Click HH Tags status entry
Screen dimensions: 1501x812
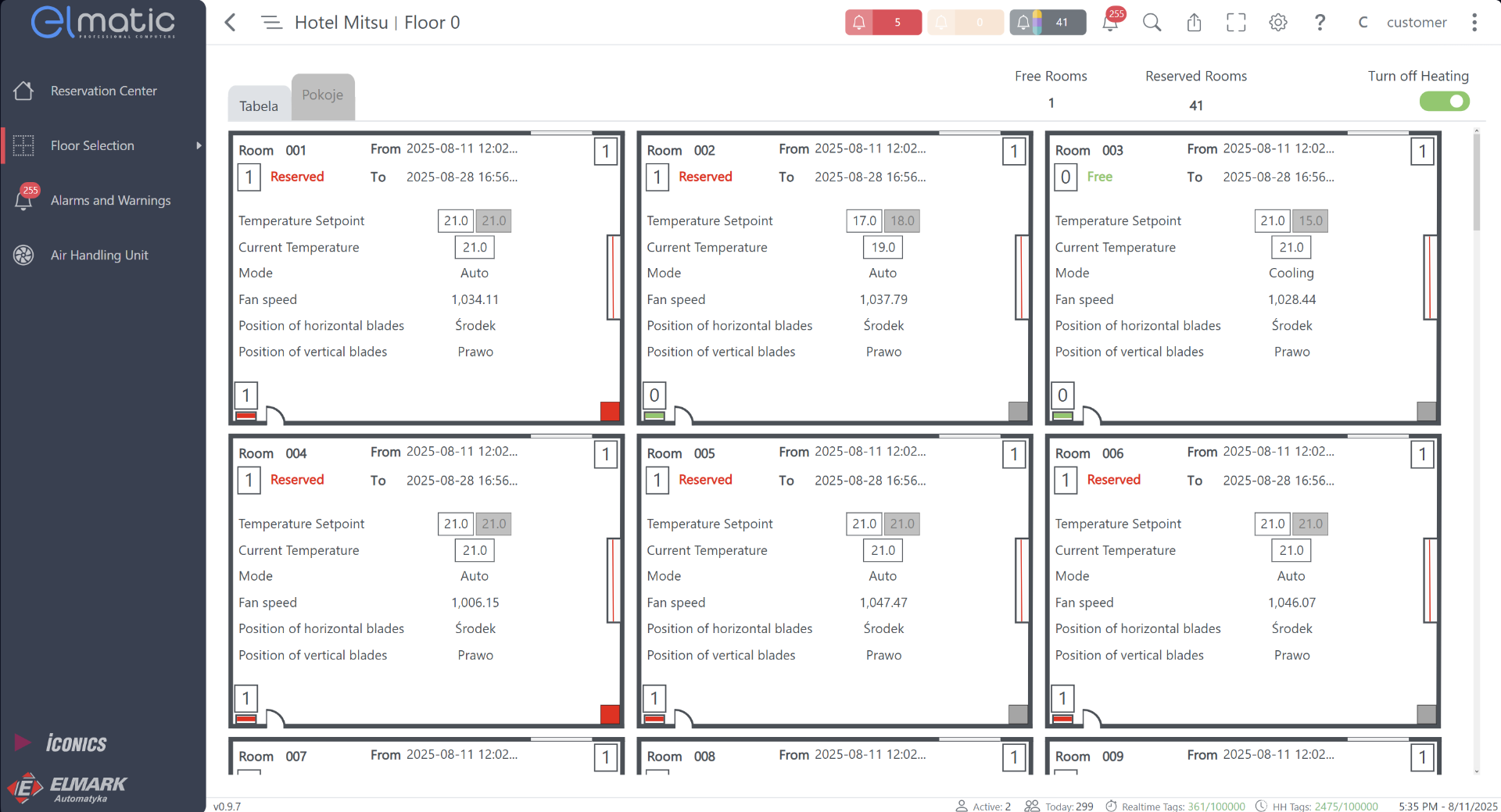(x=1317, y=806)
